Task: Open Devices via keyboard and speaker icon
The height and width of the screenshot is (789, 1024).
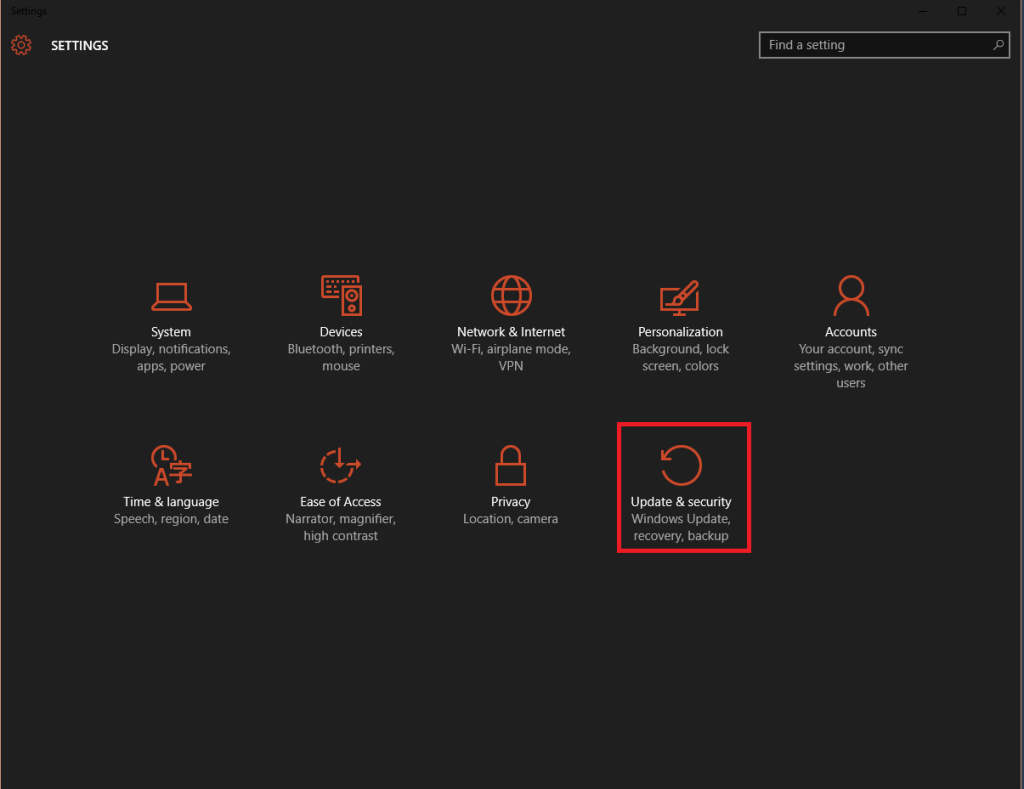Action: 341,296
